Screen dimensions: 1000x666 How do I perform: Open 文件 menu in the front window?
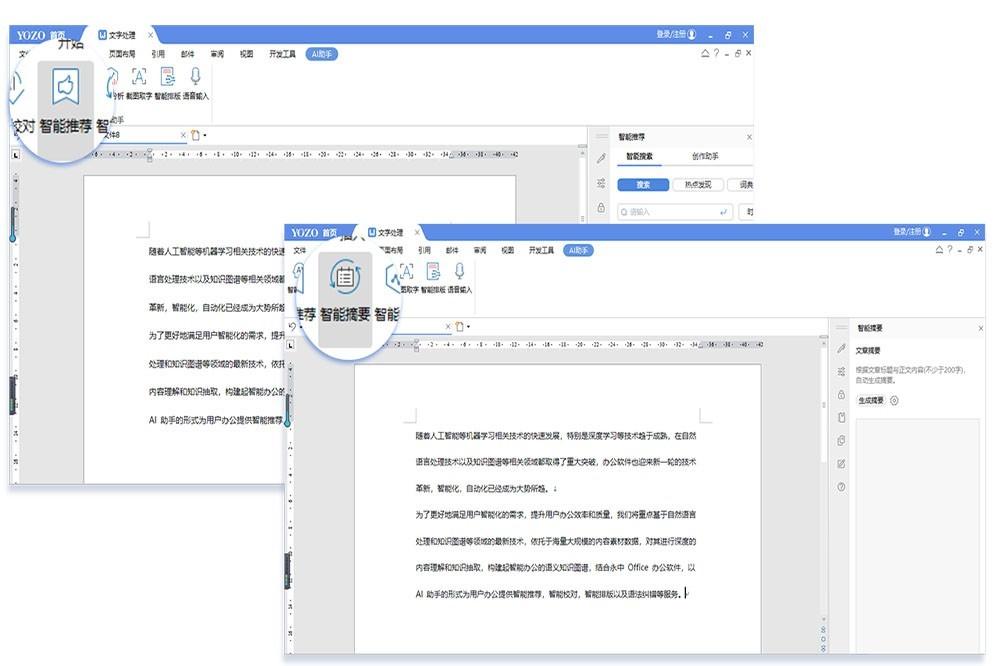tap(300, 250)
